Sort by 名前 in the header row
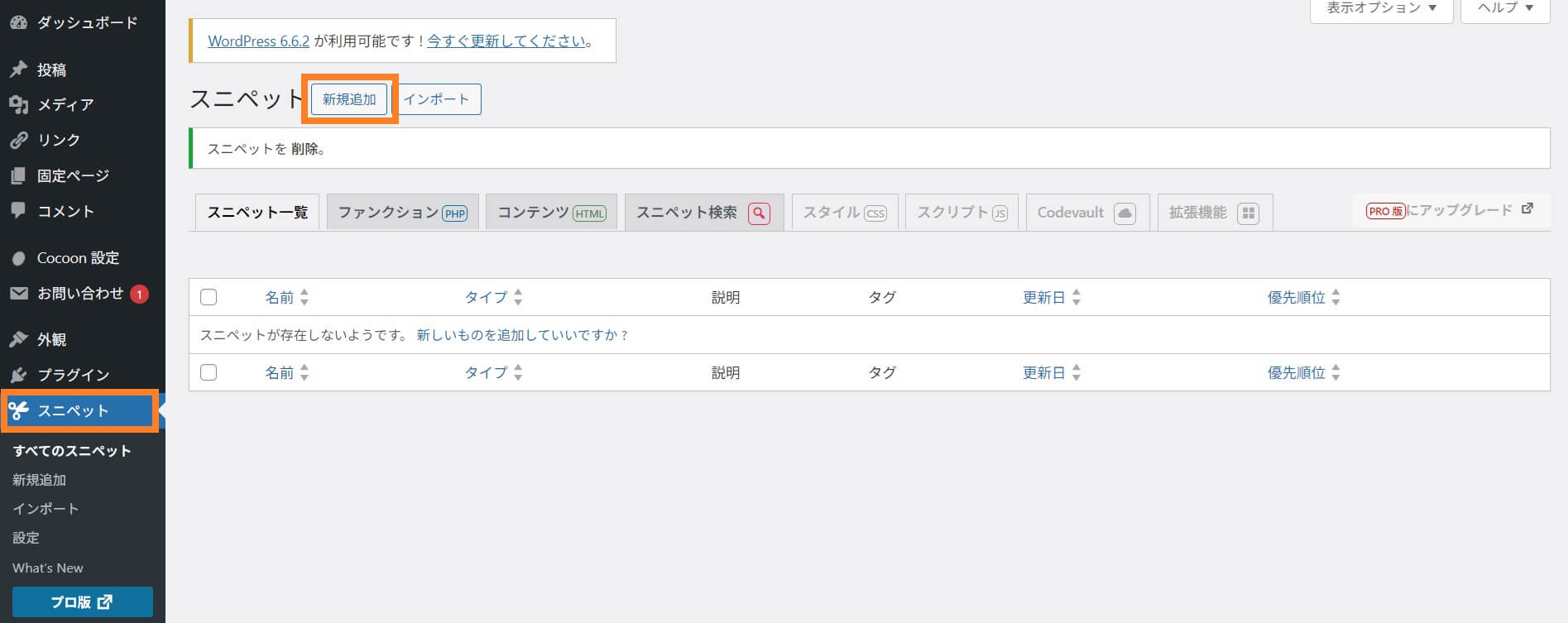This screenshot has width=1568, height=623. 286,297
